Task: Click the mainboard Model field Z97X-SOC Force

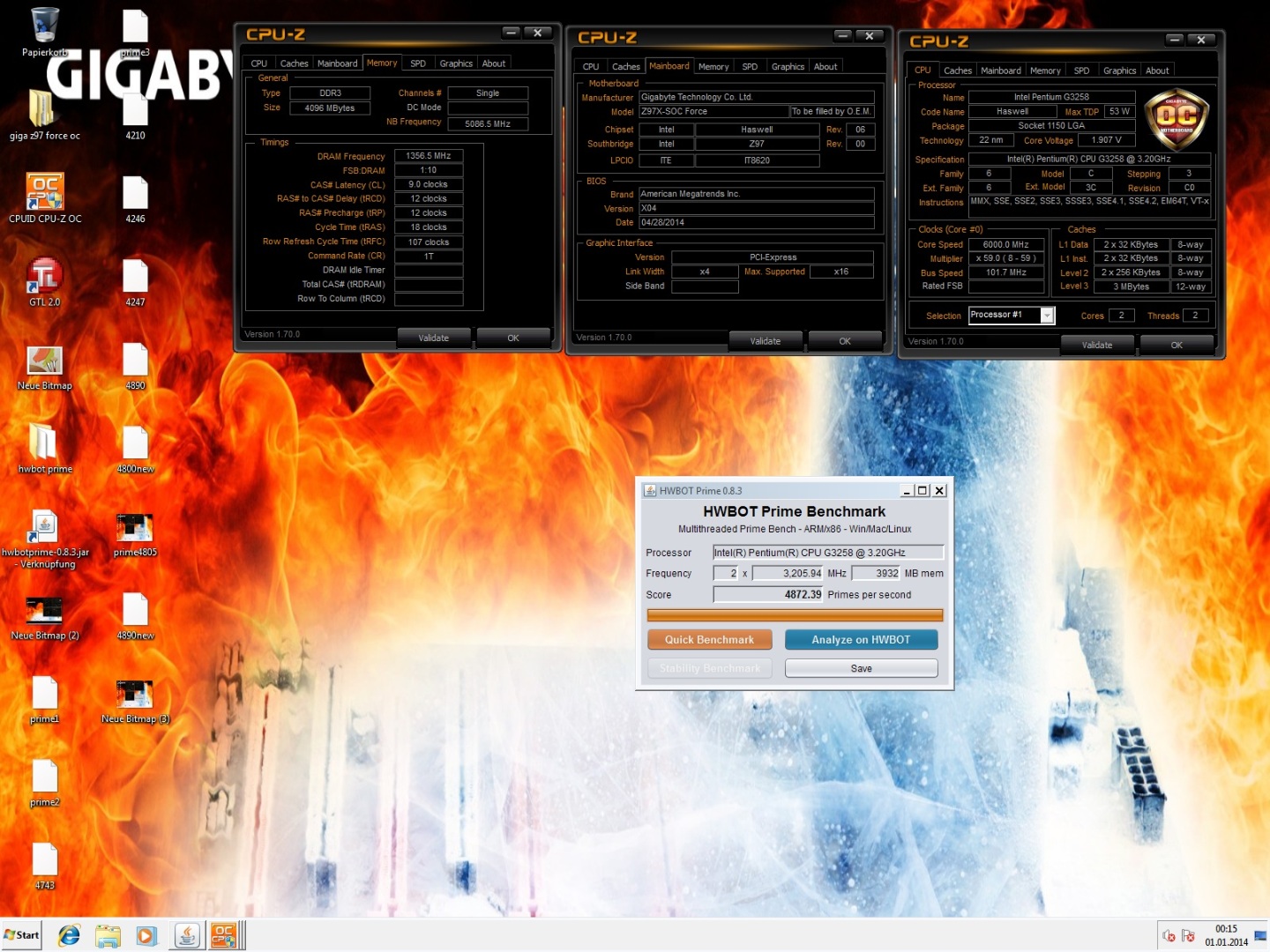Action: tap(713, 112)
